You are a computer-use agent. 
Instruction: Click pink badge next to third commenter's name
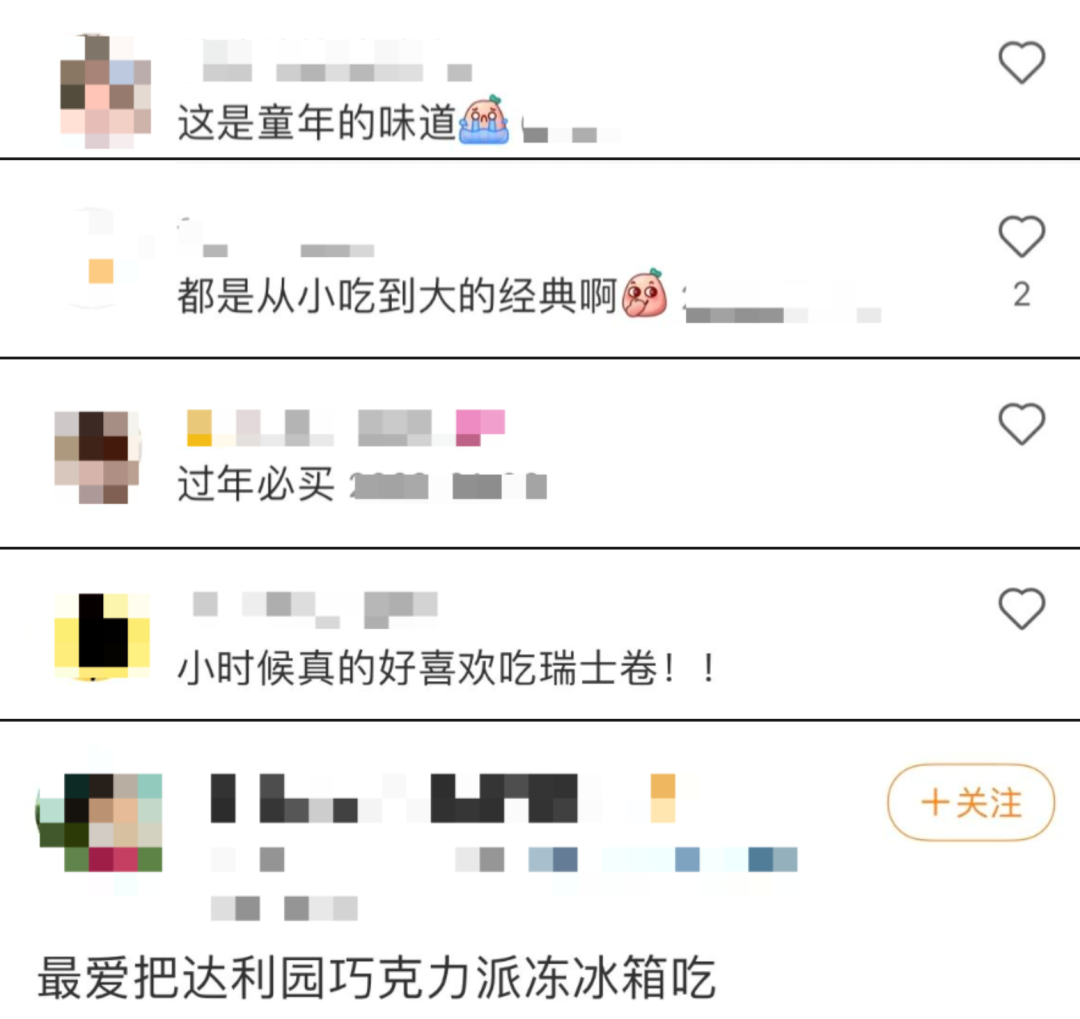click(x=480, y=427)
